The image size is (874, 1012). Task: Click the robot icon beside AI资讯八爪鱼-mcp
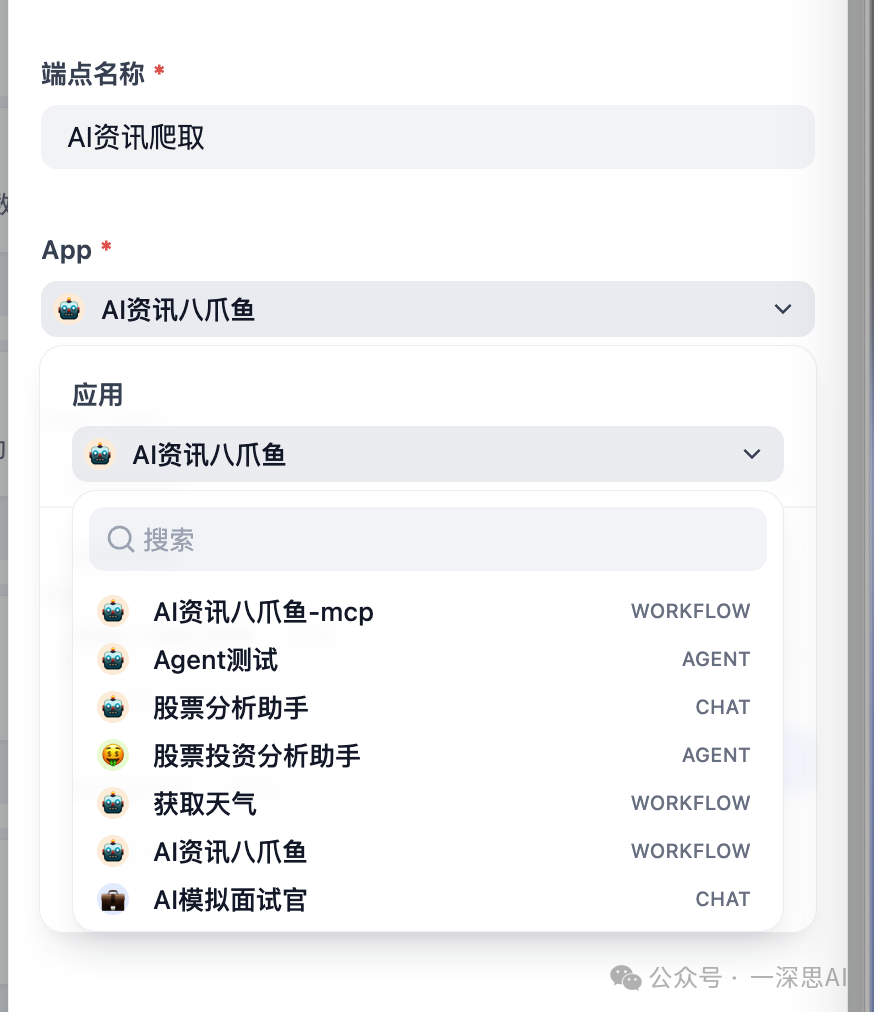click(x=113, y=610)
